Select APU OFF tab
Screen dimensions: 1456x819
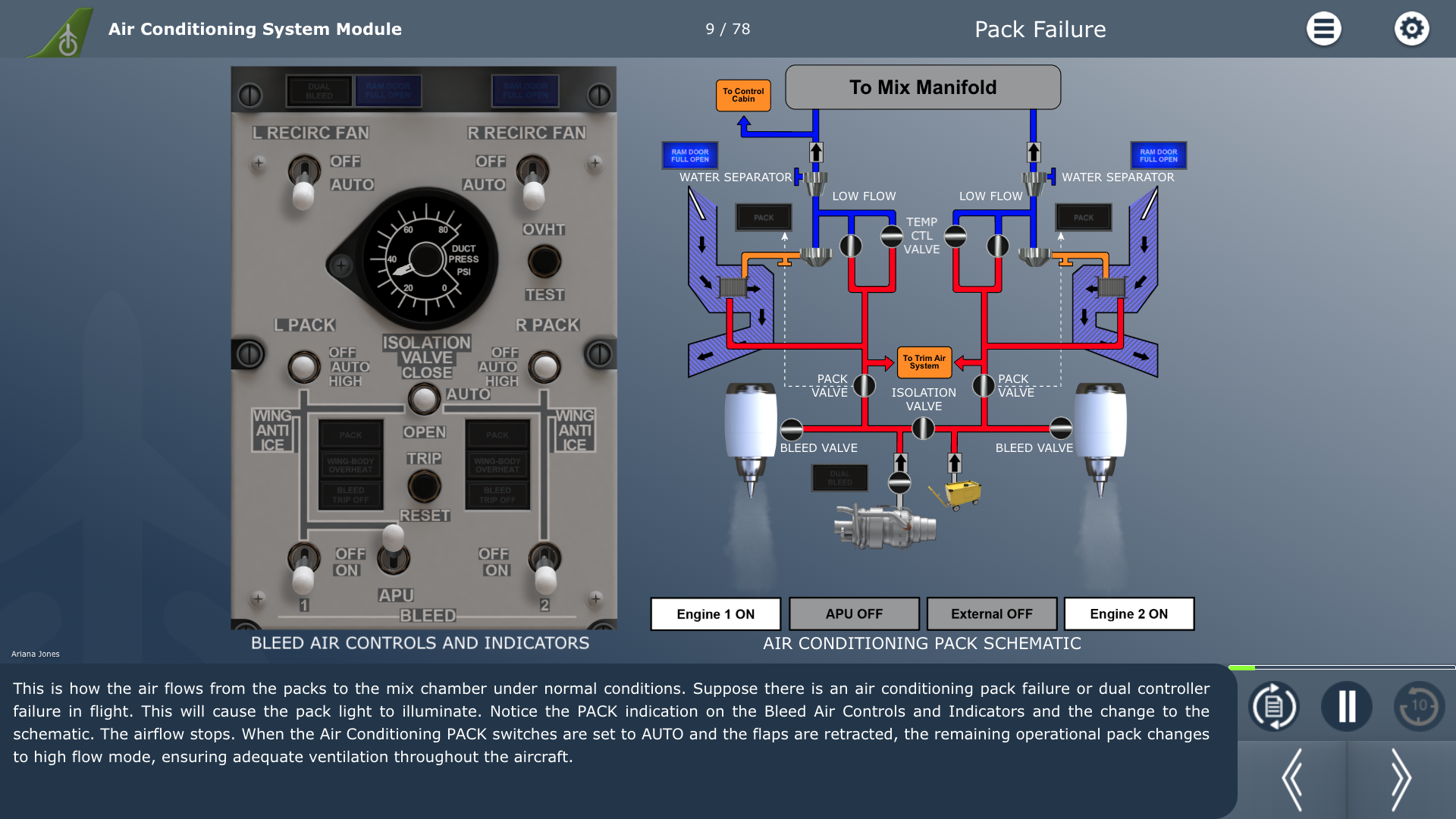[853, 614]
